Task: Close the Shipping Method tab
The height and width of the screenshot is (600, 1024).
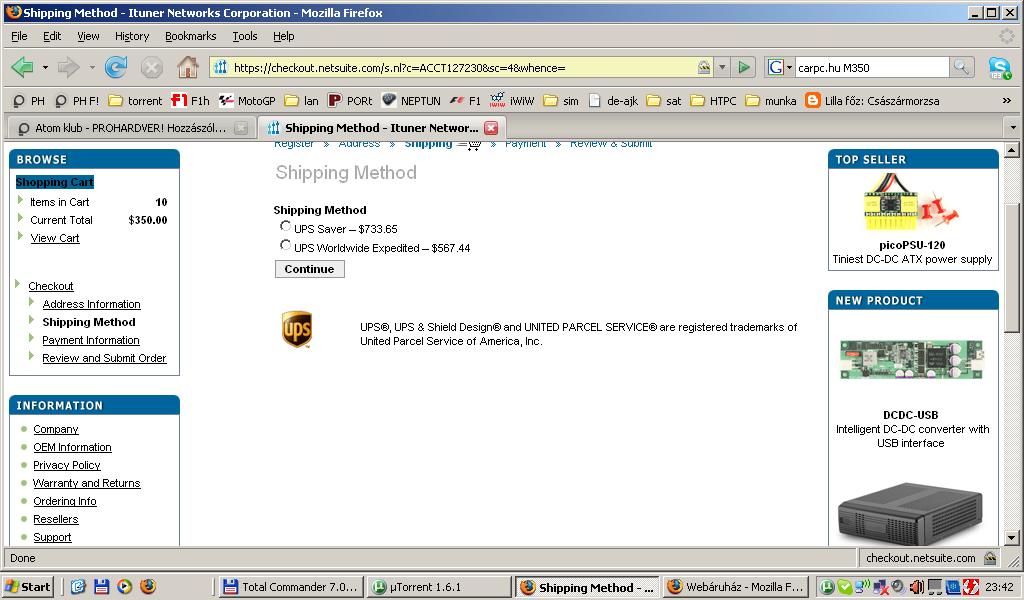Action: click(x=491, y=128)
